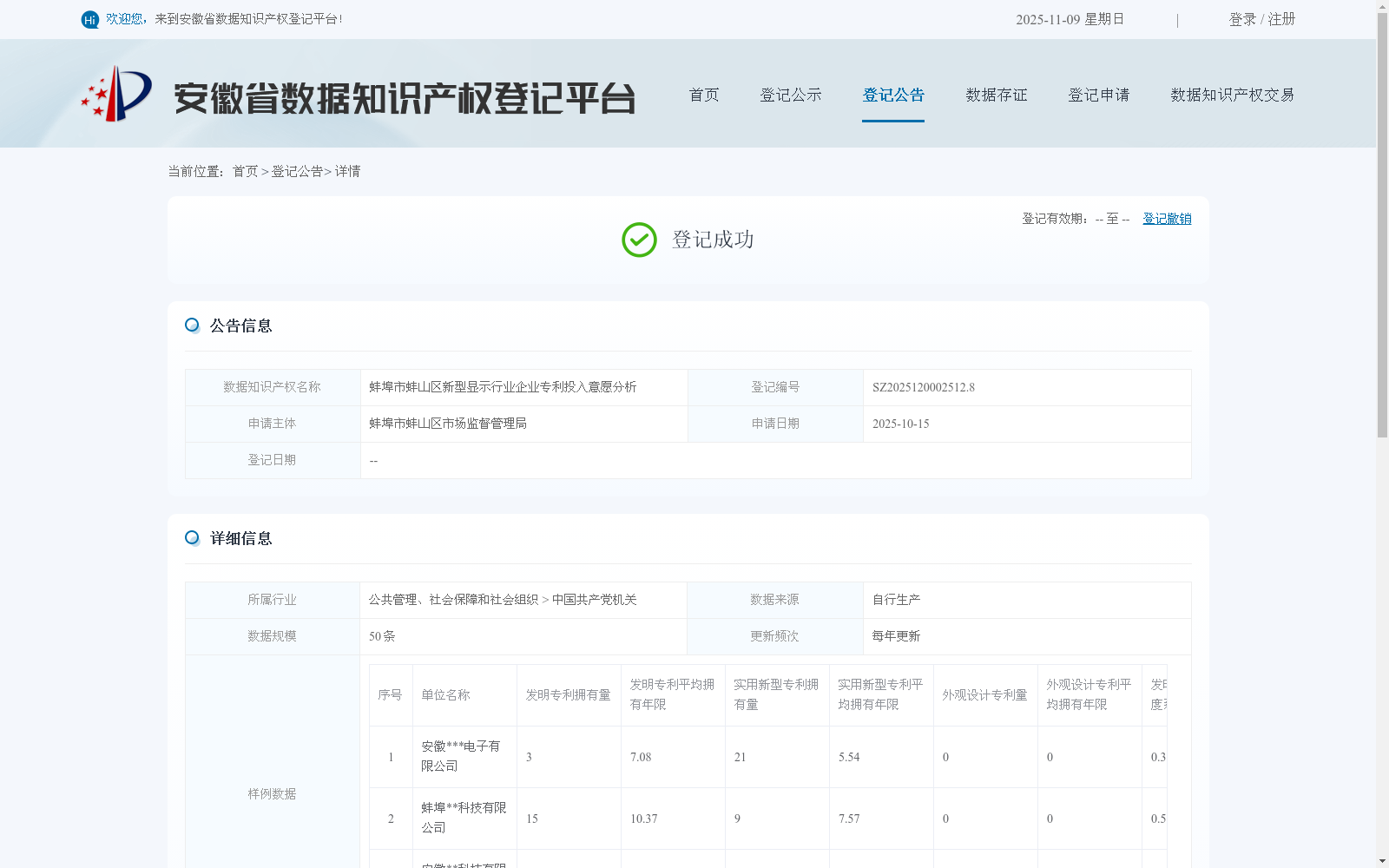
Task: Click the scrollbar up arrow
Action: (x=1382, y=6)
